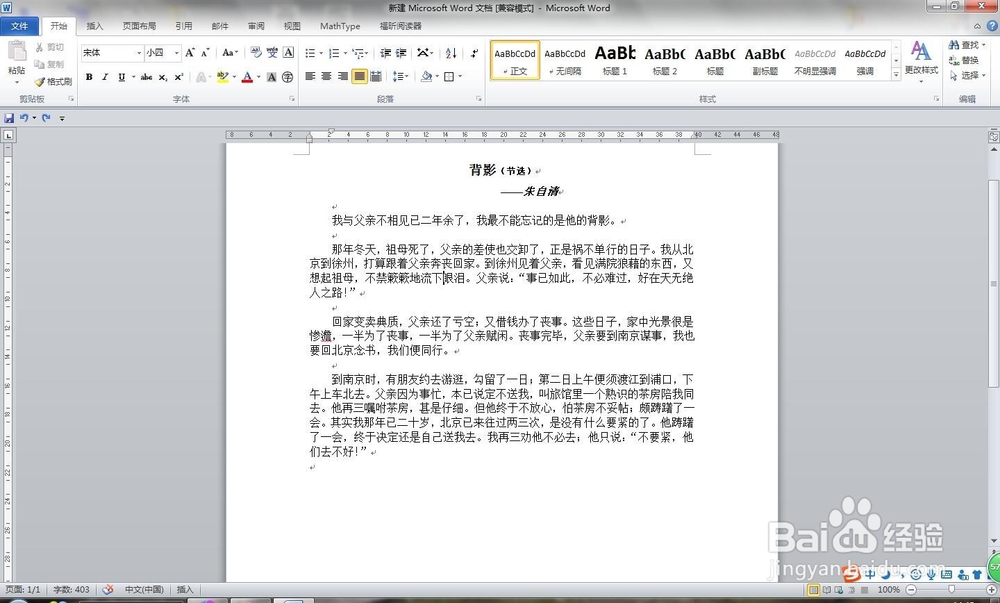The height and width of the screenshot is (603, 1000).
Task: Open the 文件 File tab
Action: 20,26
